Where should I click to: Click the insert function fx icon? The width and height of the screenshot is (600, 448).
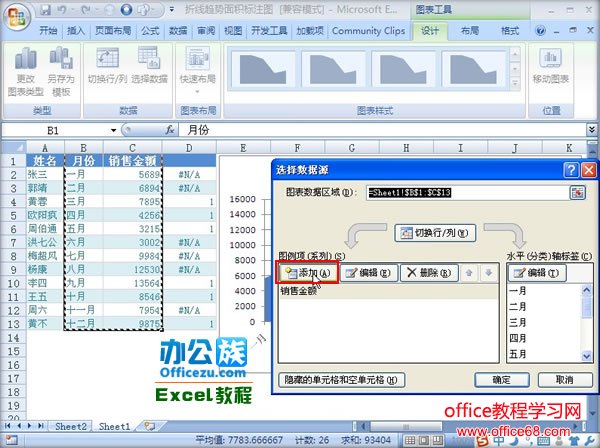(x=170, y=130)
